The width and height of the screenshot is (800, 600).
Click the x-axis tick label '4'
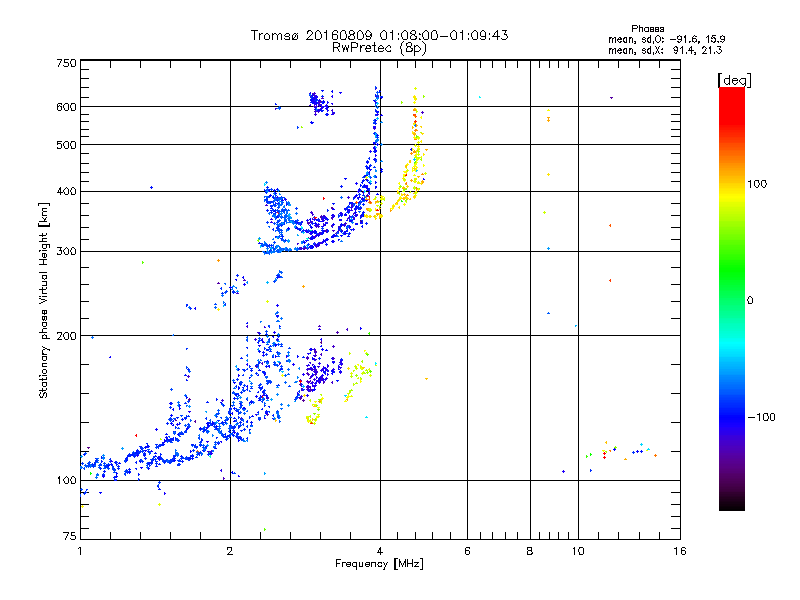380,551
